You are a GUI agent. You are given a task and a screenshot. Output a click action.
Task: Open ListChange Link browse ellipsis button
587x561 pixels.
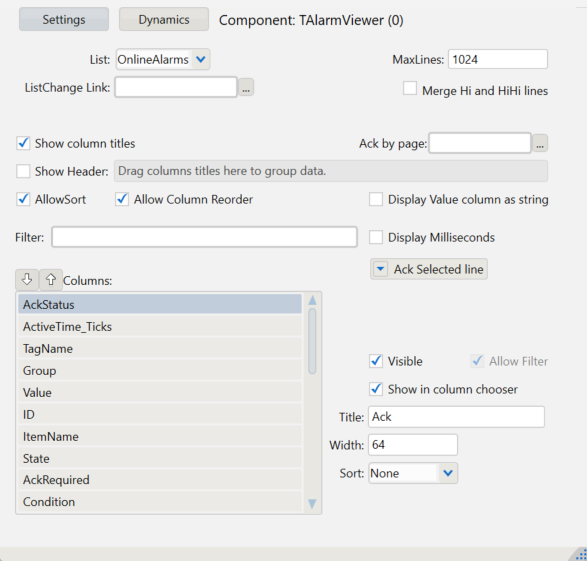pos(246,87)
